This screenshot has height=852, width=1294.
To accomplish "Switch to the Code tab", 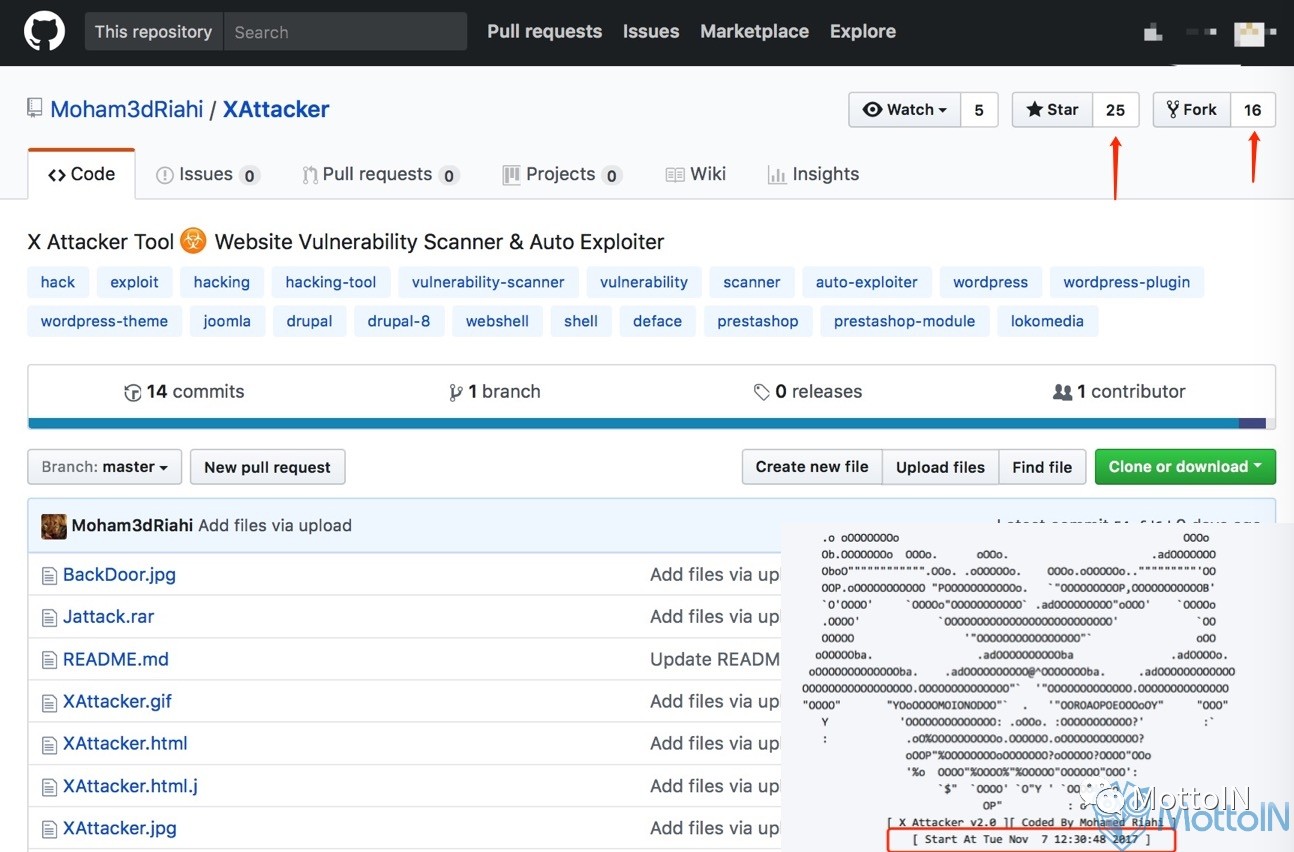I will coord(82,174).
